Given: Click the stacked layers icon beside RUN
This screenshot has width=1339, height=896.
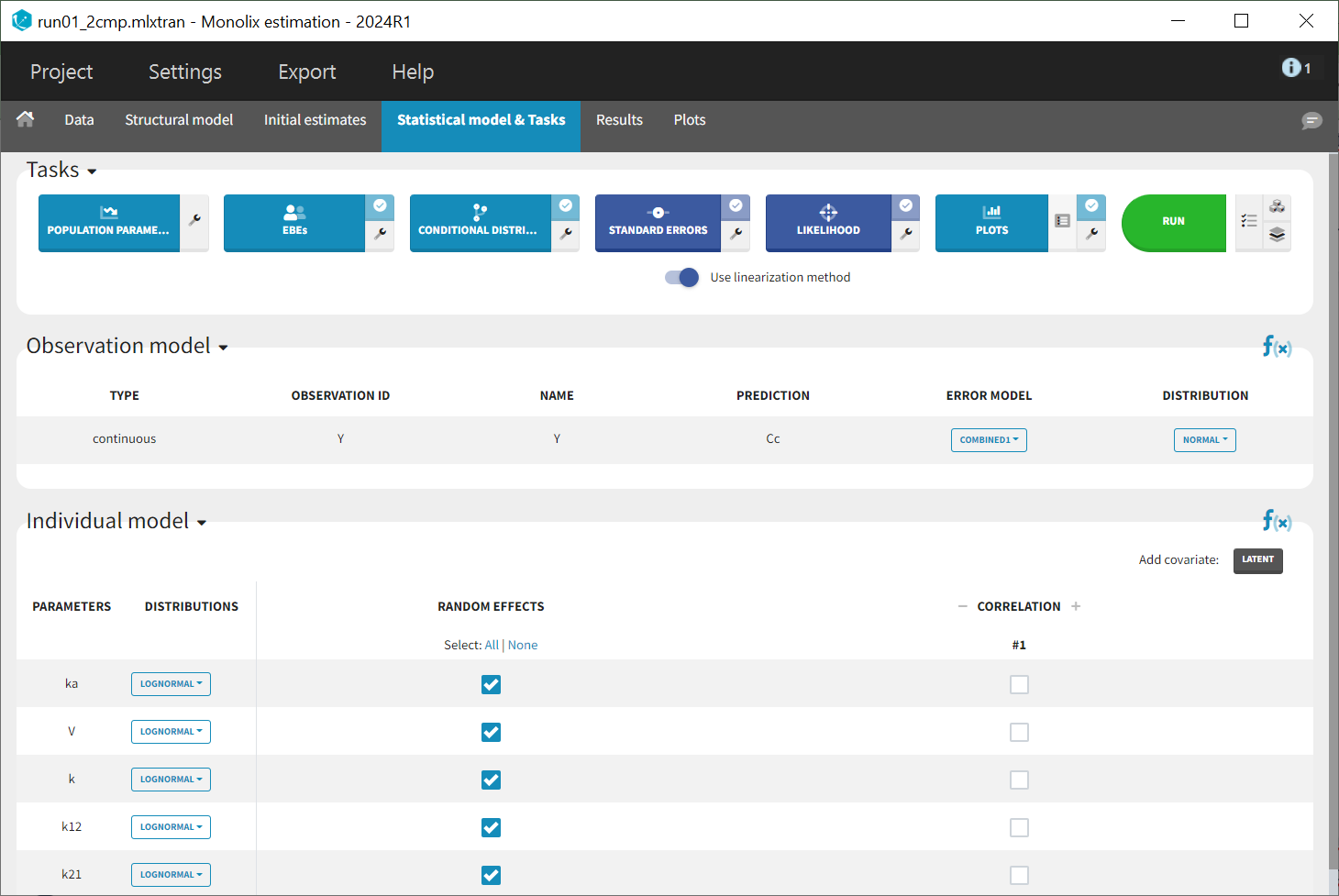Looking at the screenshot, I should click(x=1277, y=236).
